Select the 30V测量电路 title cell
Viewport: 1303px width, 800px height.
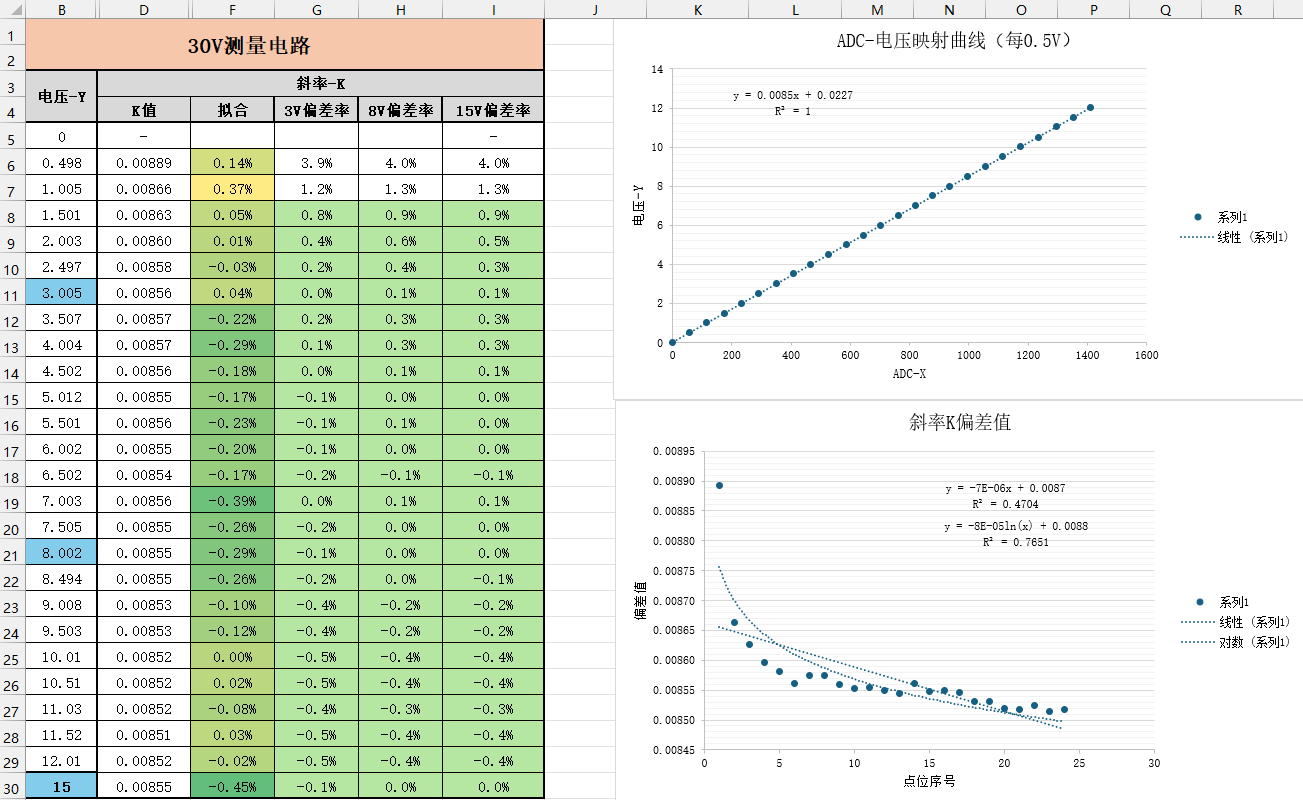click(284, 45)
